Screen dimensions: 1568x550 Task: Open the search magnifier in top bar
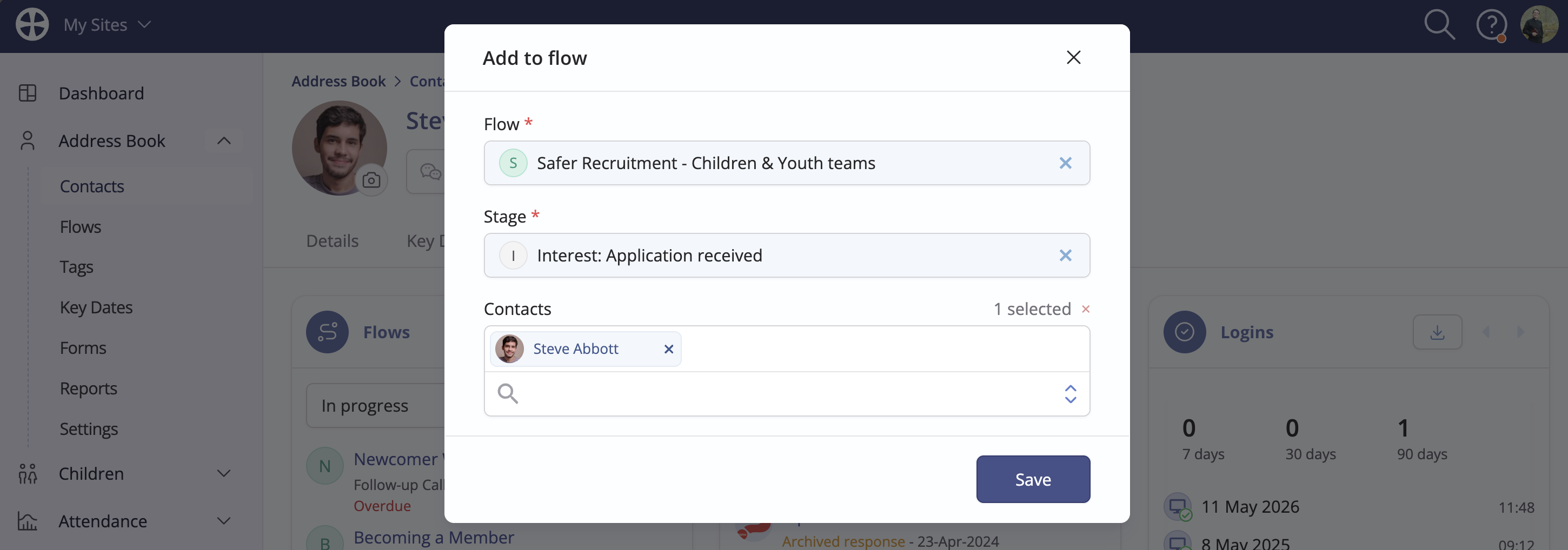[x=1439, y=25]
